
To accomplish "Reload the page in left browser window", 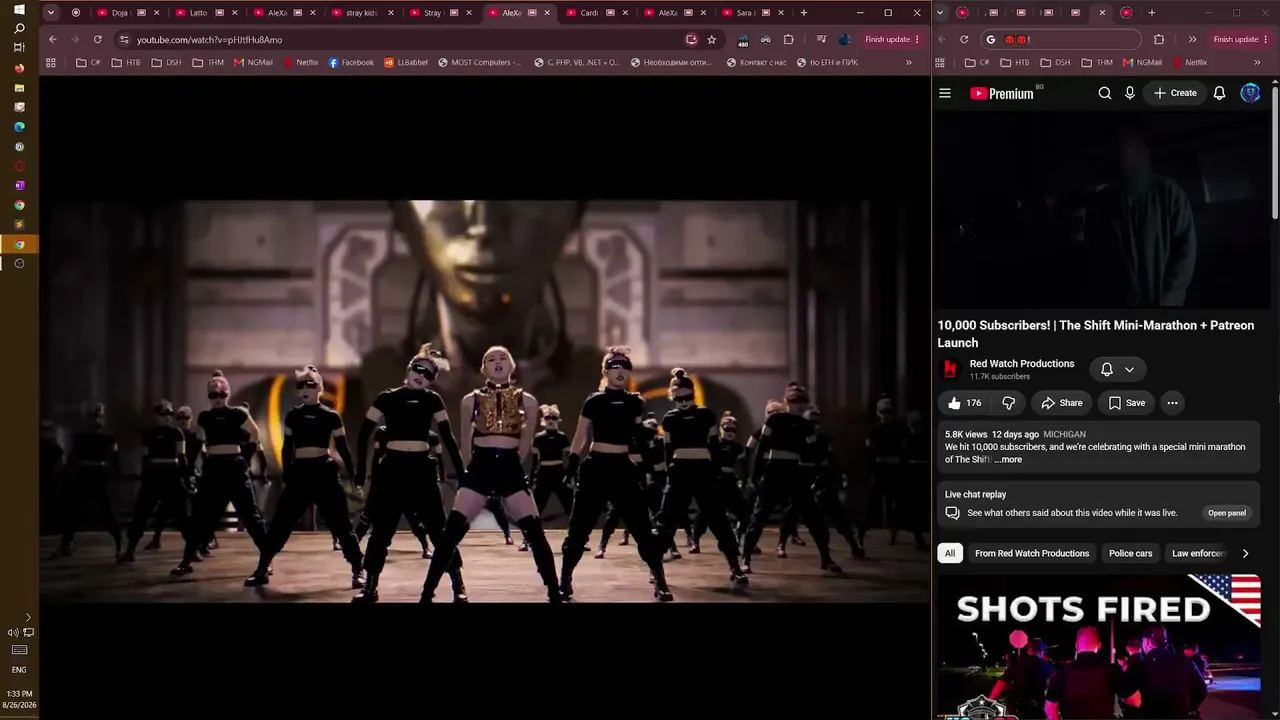I will 97,39.
